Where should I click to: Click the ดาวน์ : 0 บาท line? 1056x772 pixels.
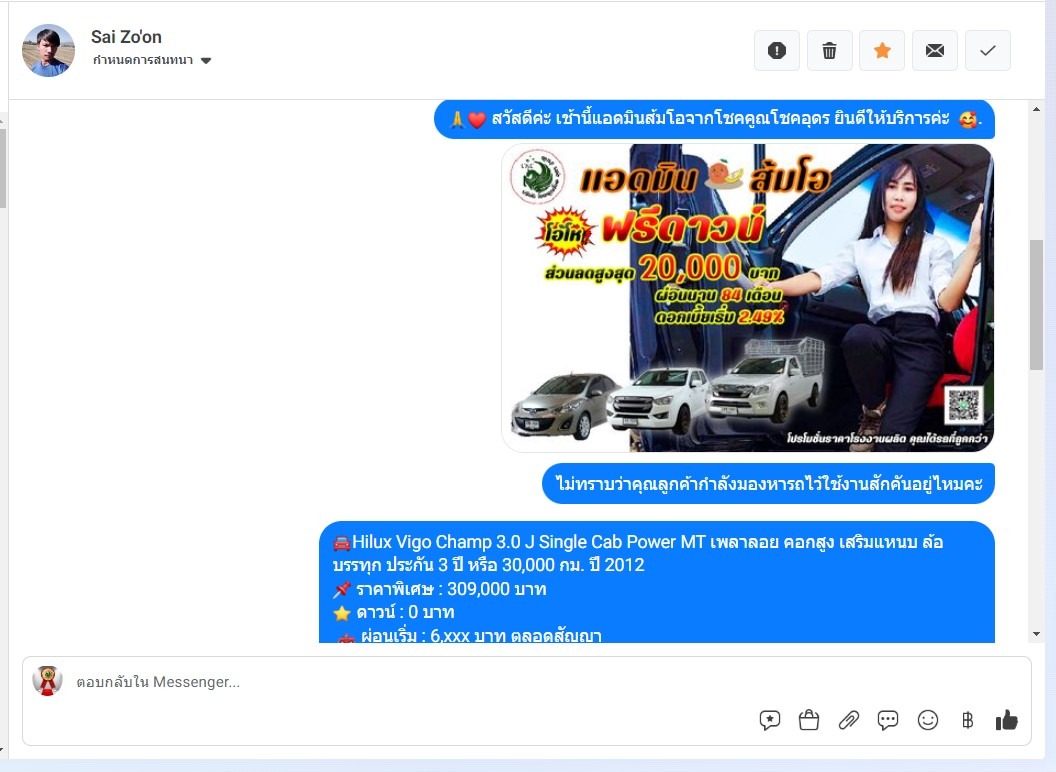(394, 612)
